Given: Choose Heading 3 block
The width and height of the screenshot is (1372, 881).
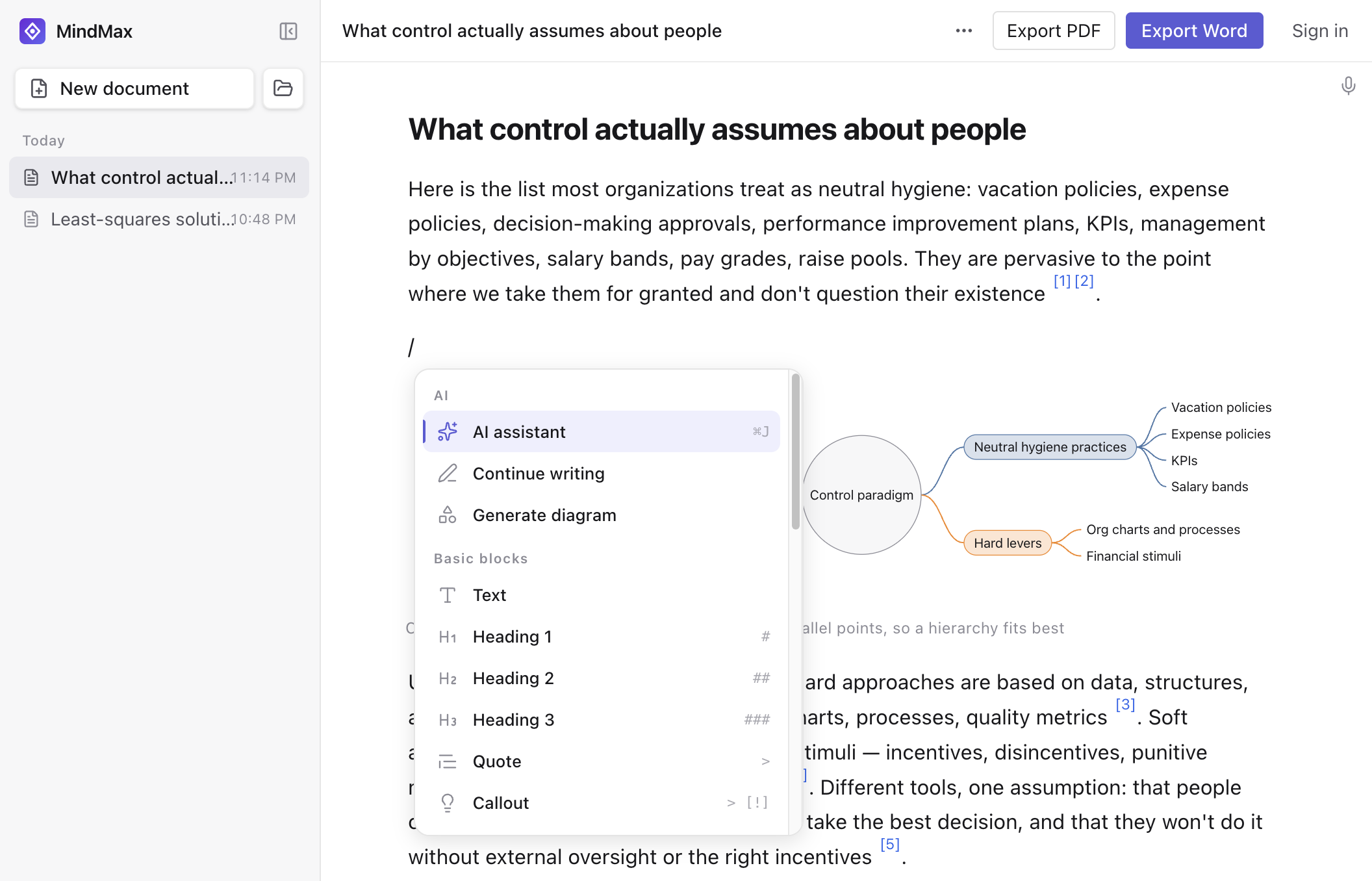Looking at the screenshot, I should tap(601, 719).
